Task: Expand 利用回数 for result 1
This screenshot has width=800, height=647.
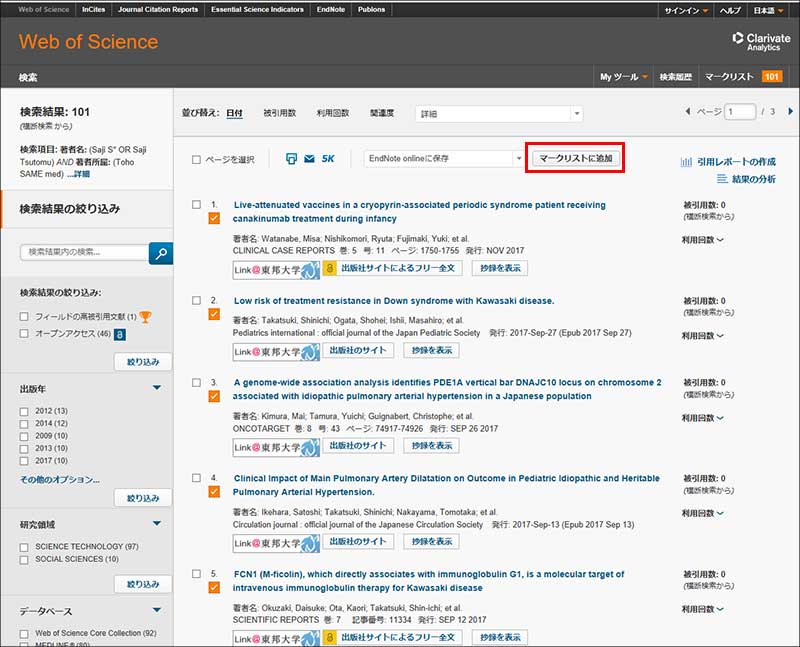Action: 703,240
